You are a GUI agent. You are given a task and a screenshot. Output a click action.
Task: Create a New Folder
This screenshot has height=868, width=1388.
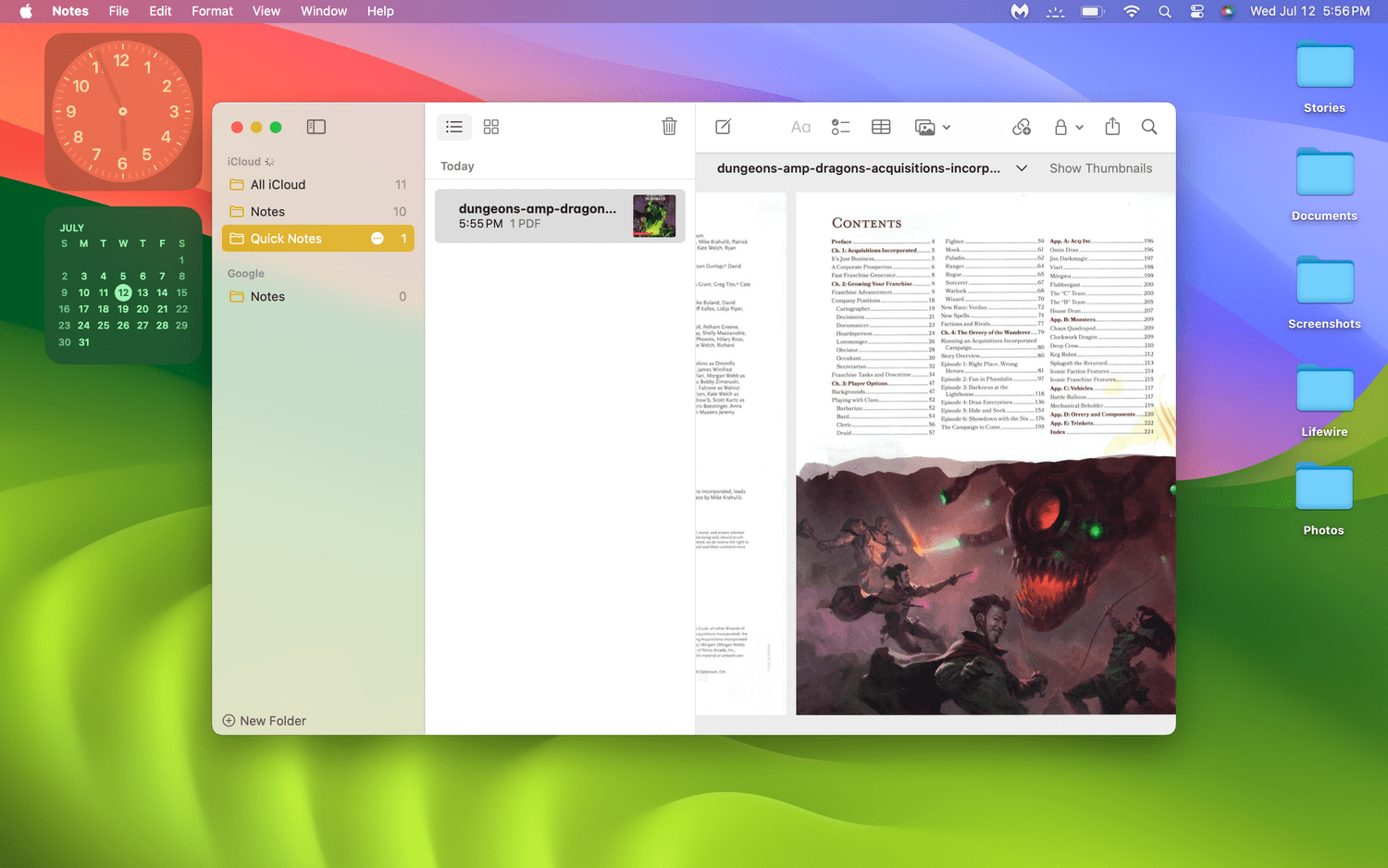click(264, 720)
